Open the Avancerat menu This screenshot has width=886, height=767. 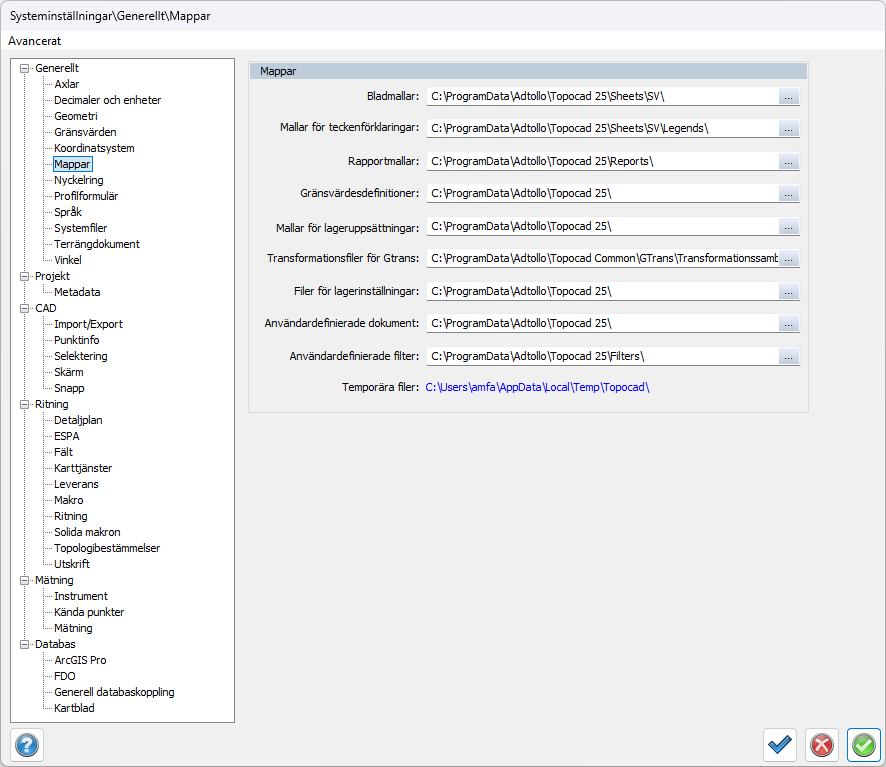pyautogui.click(x=34, y=41)
